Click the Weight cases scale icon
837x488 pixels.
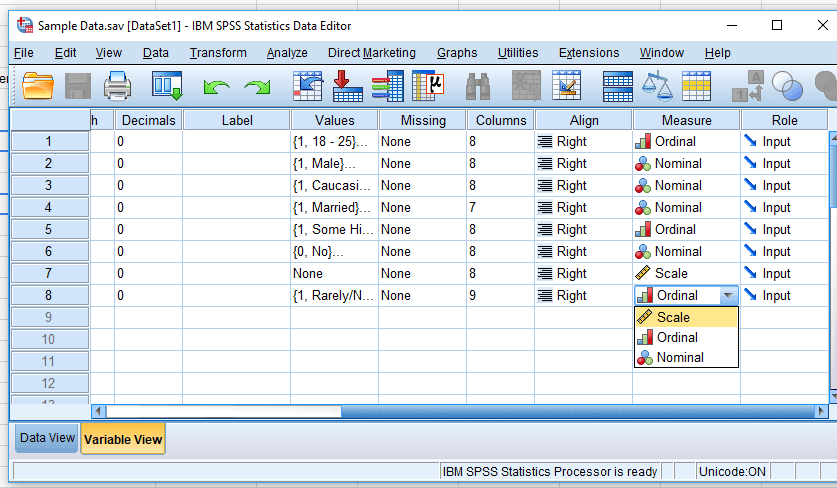[x=656, y=87]
